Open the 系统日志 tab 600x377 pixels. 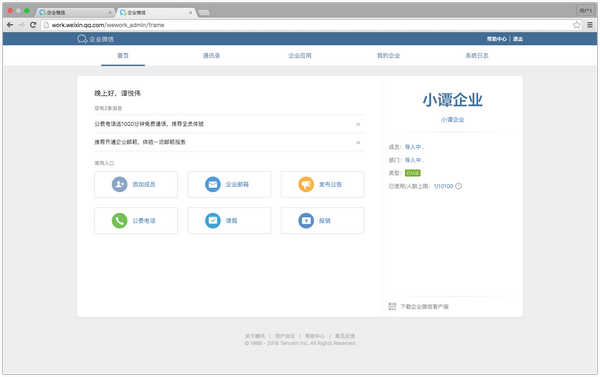click(477, 56)
